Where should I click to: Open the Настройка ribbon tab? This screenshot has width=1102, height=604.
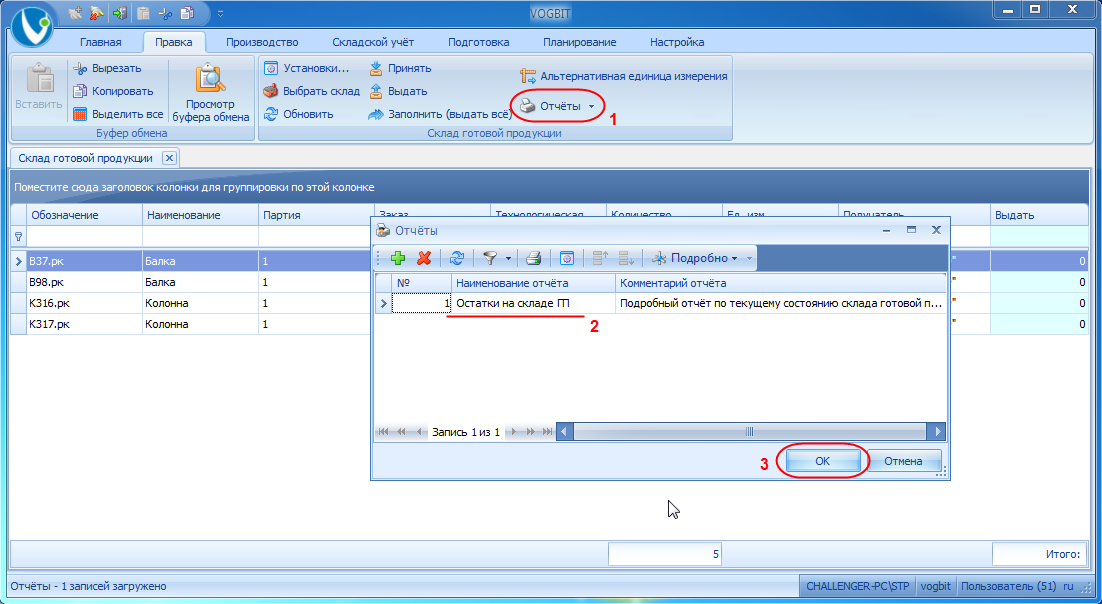pos(677,42)
